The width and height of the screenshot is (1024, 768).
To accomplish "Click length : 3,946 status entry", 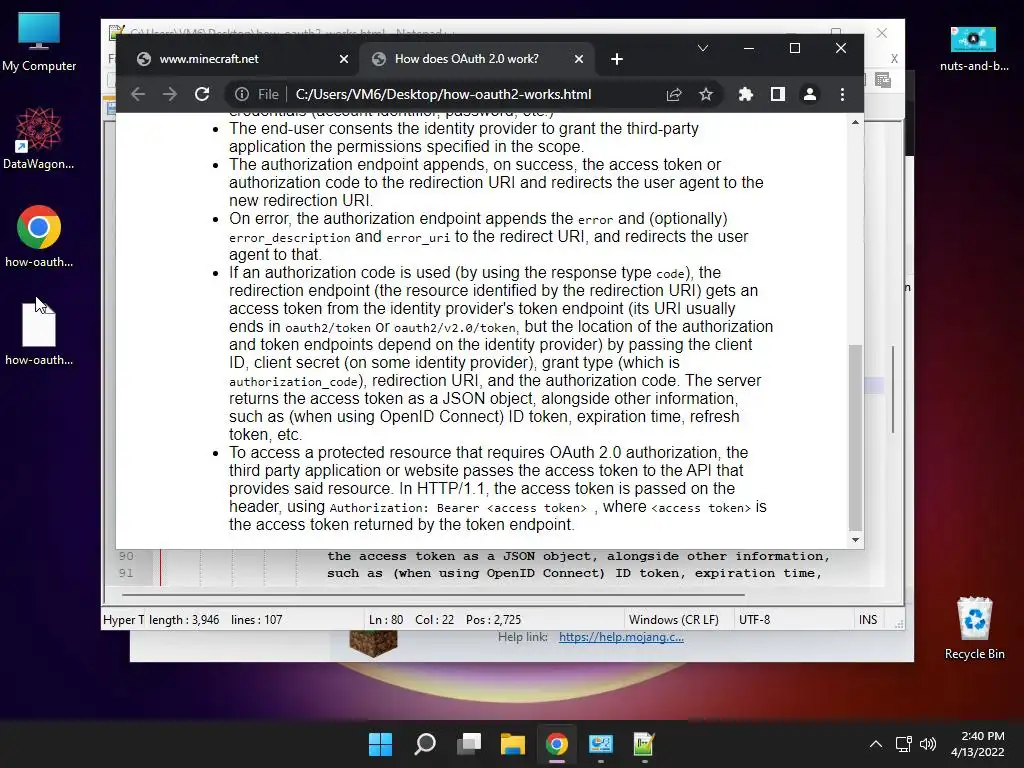I will (184, 620).
